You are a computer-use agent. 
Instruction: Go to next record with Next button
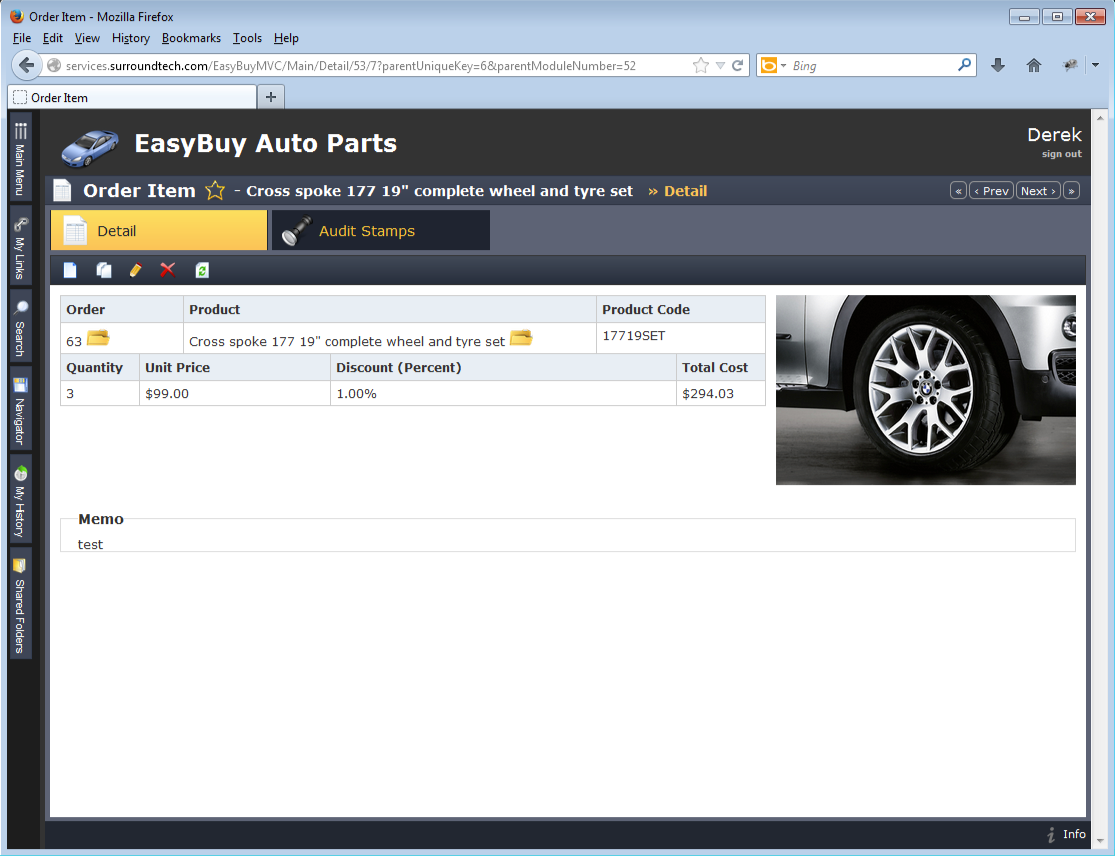[x=1038, y=191]
